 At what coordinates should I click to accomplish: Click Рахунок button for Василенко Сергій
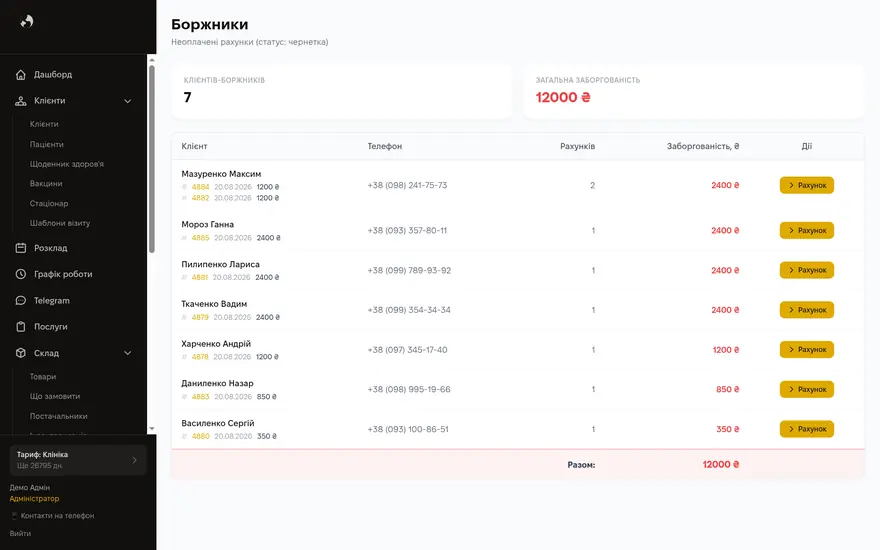tap(806, 429)
